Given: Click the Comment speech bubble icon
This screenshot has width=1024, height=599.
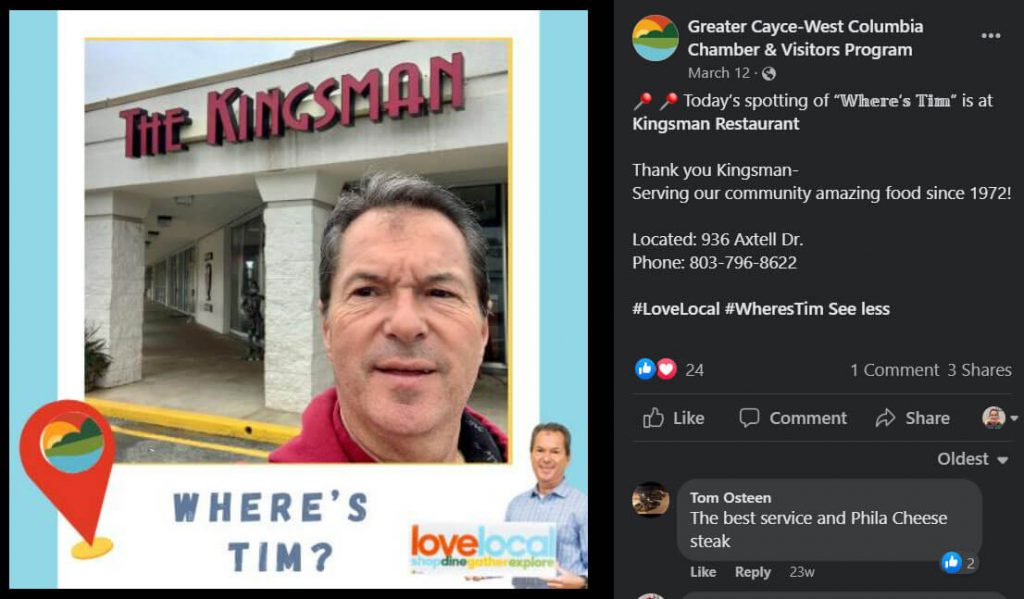Looking at the screenshot, I should [749, 417].
